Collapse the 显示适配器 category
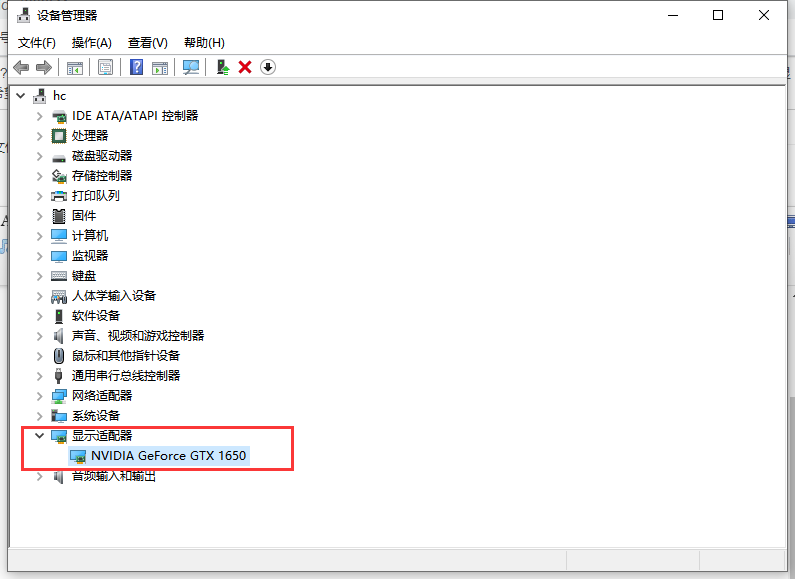This screenshot has width=795, height=579. 40,436
